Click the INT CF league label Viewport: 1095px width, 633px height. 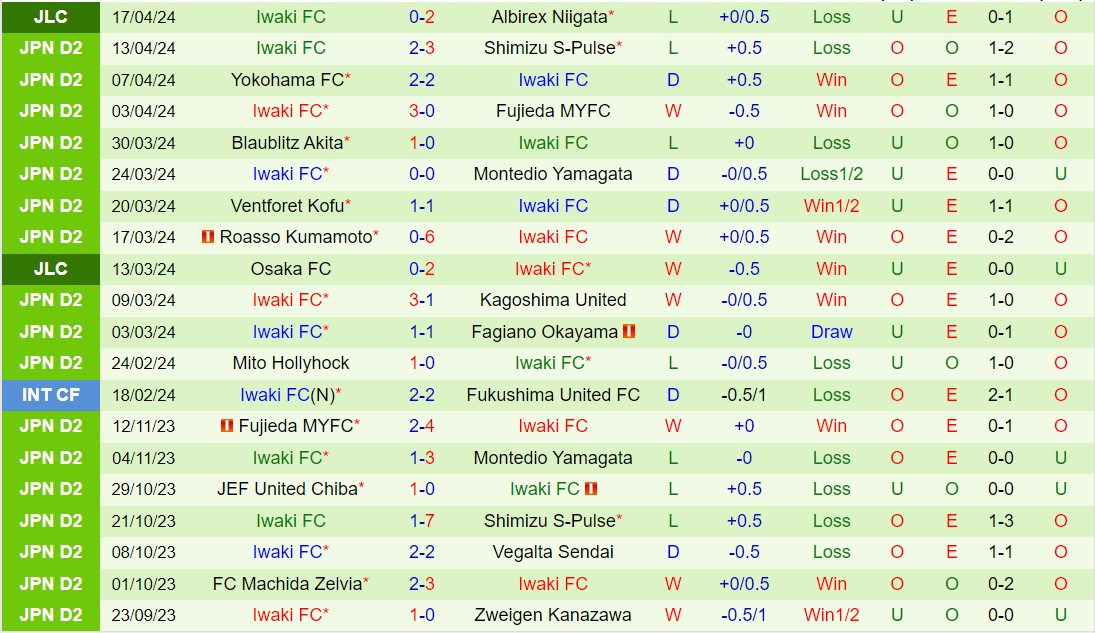coord(50,395)
